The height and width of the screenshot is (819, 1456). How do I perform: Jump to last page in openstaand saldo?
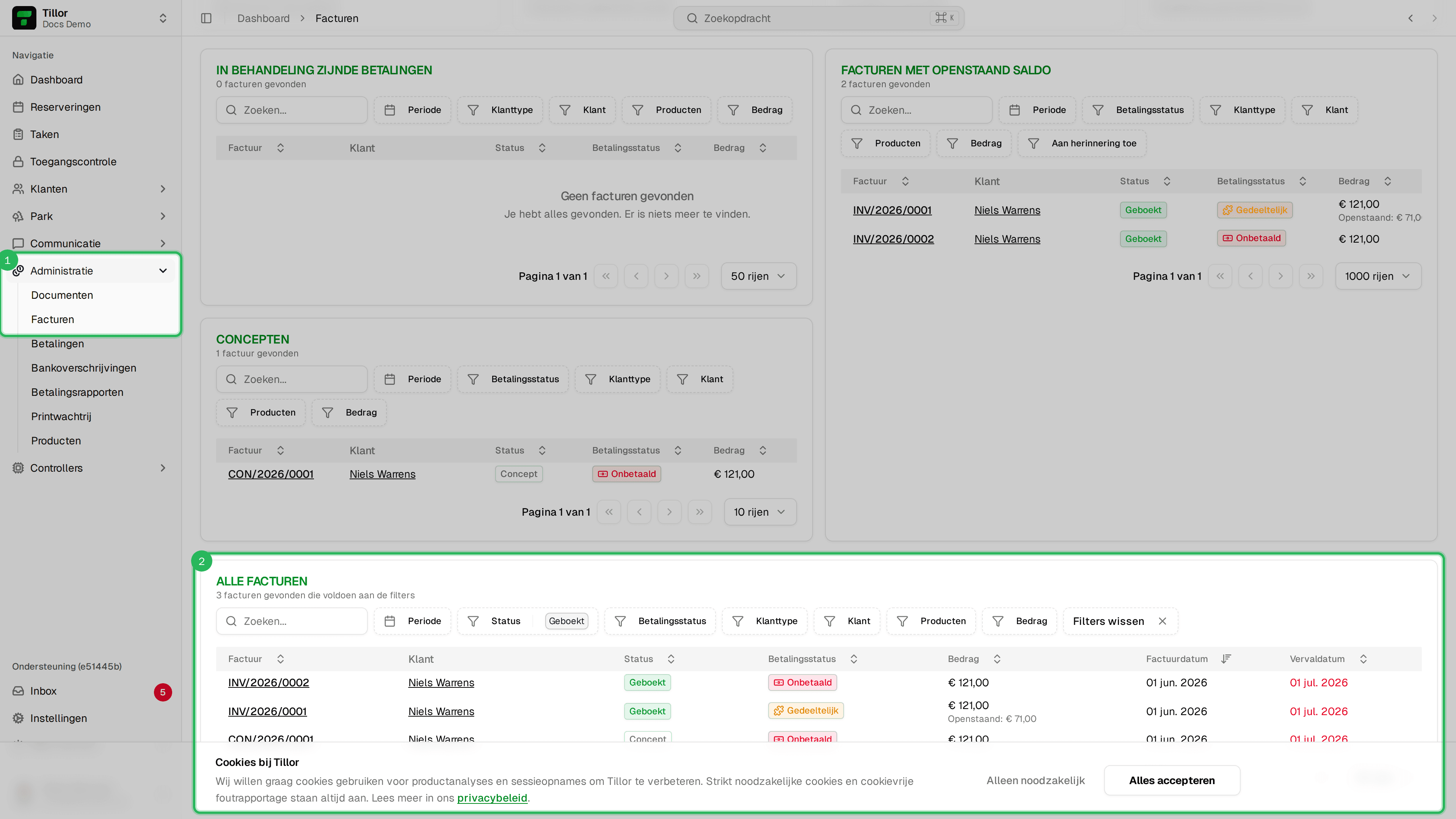click(x=1311, y=276)
